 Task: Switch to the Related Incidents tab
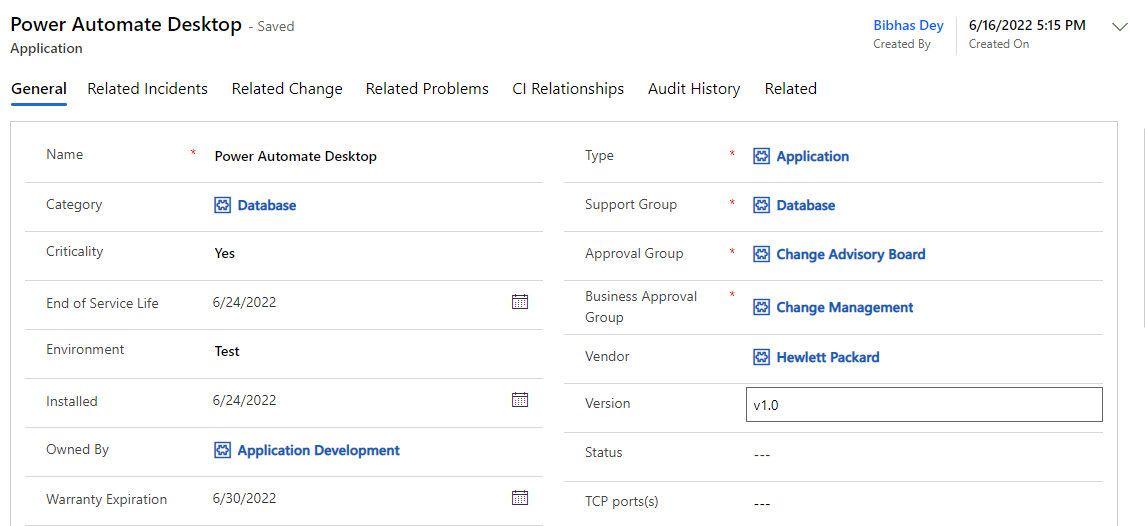(147, 89)
